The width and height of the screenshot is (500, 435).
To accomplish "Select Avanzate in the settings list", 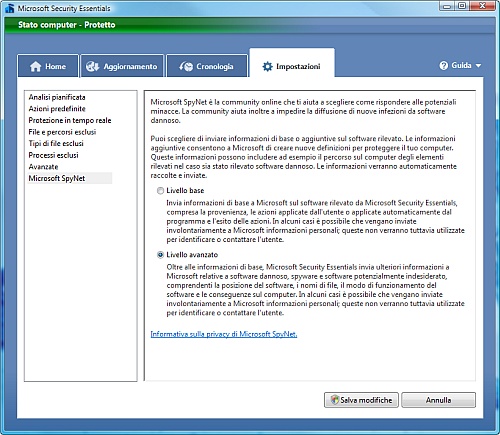I will (x=43, y=167).
